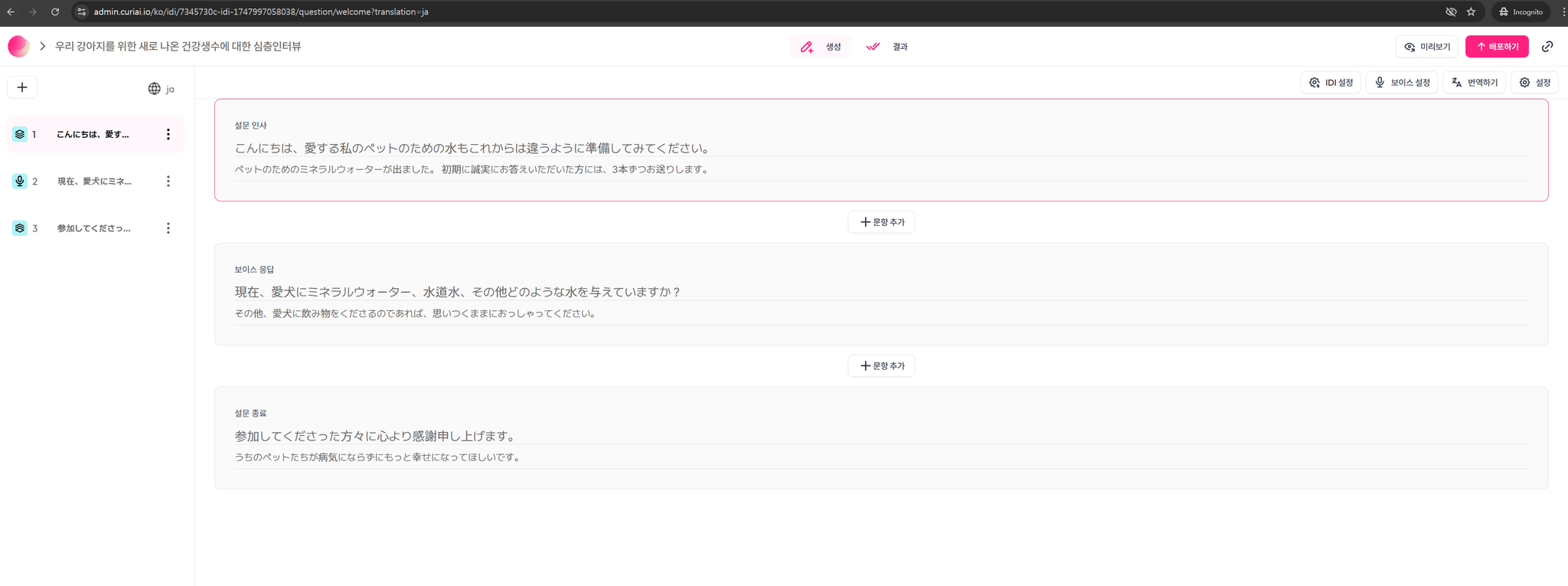Screen dimensions: 1568x586
Task: Select sidebar item 3 参加してくださっ…
Action: tap(95, 228)
